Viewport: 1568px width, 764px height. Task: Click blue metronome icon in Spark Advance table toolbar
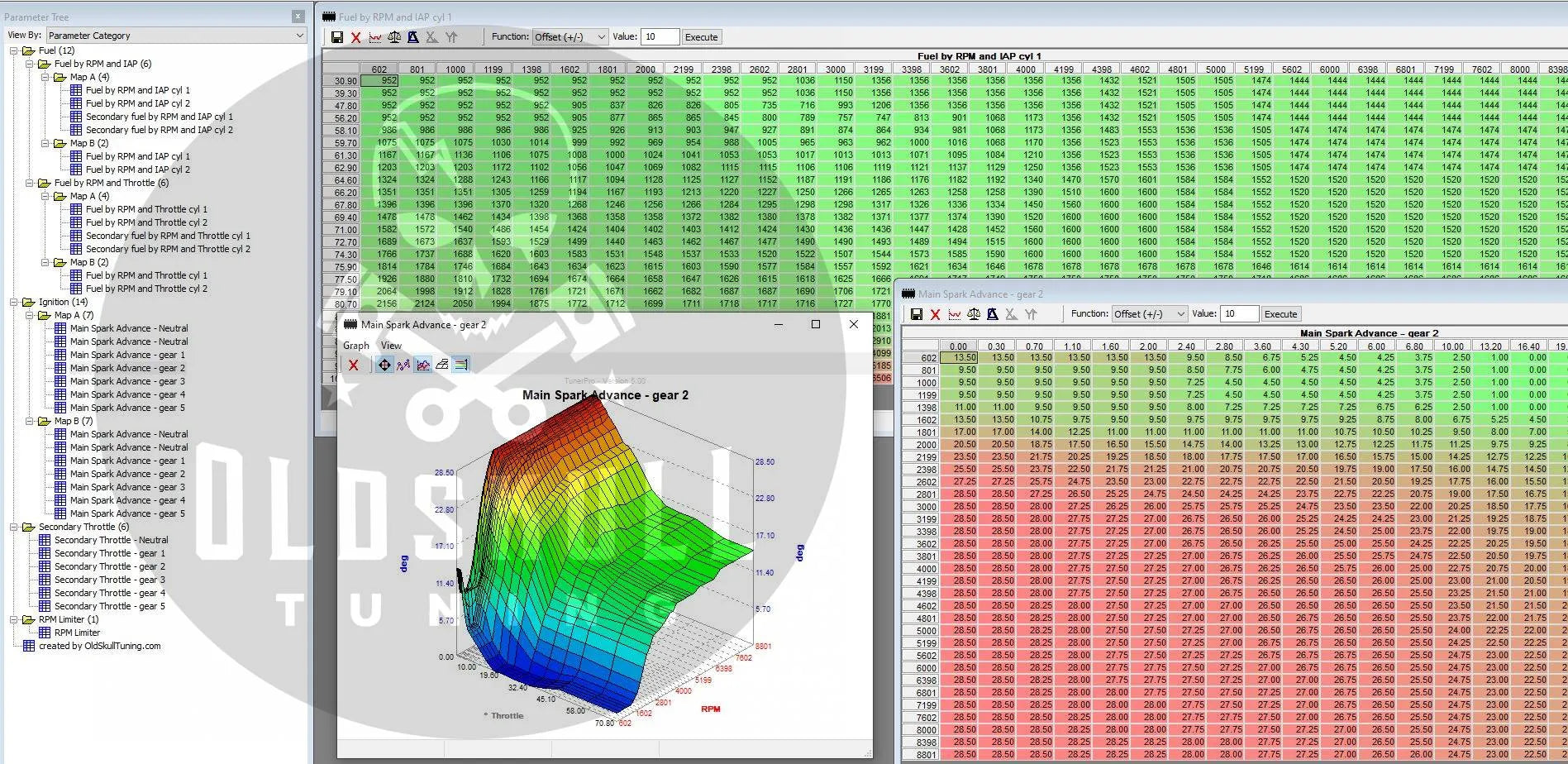pos(992,314)
